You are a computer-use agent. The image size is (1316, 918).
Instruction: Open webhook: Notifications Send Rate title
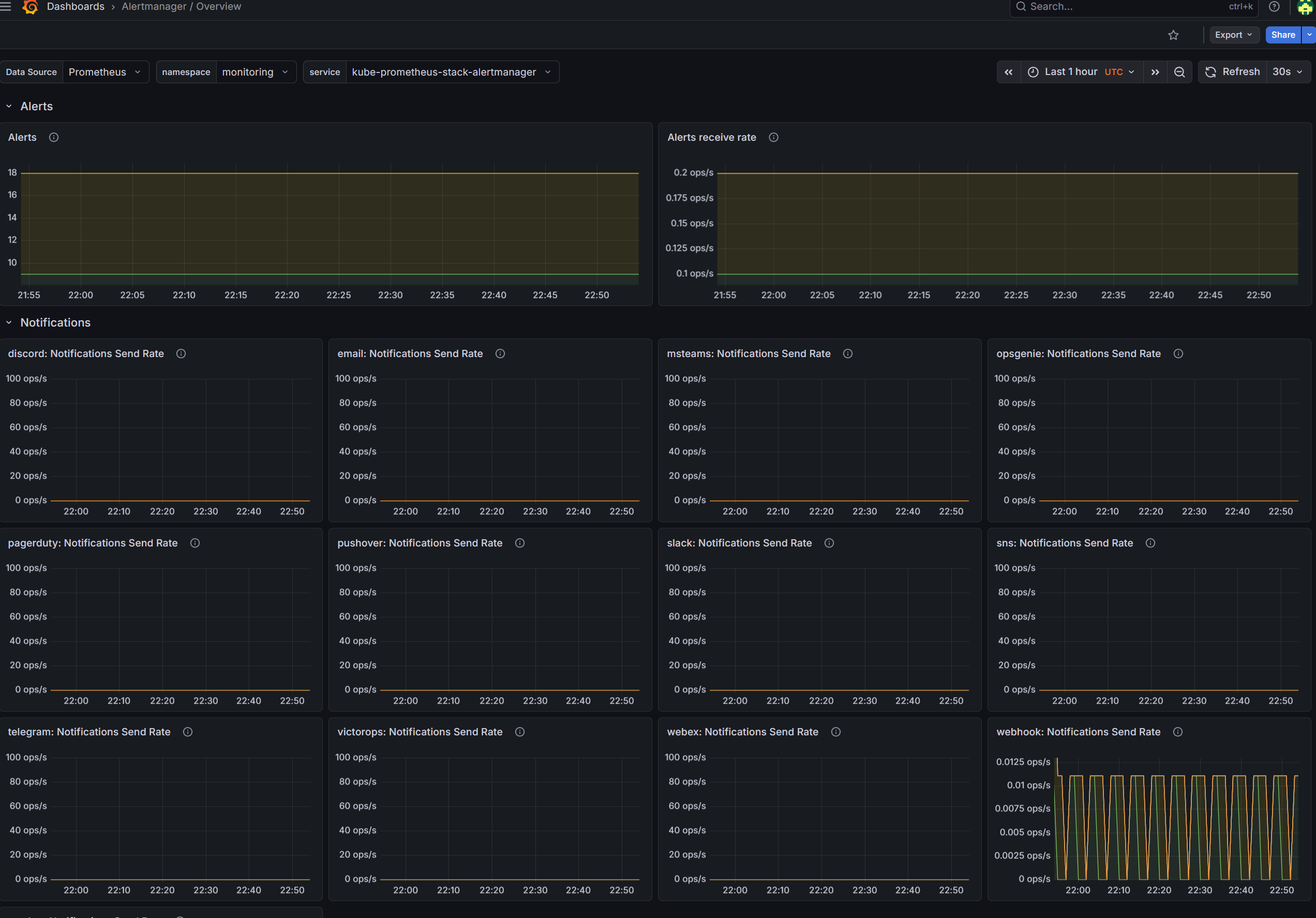tap(1078, 732)
